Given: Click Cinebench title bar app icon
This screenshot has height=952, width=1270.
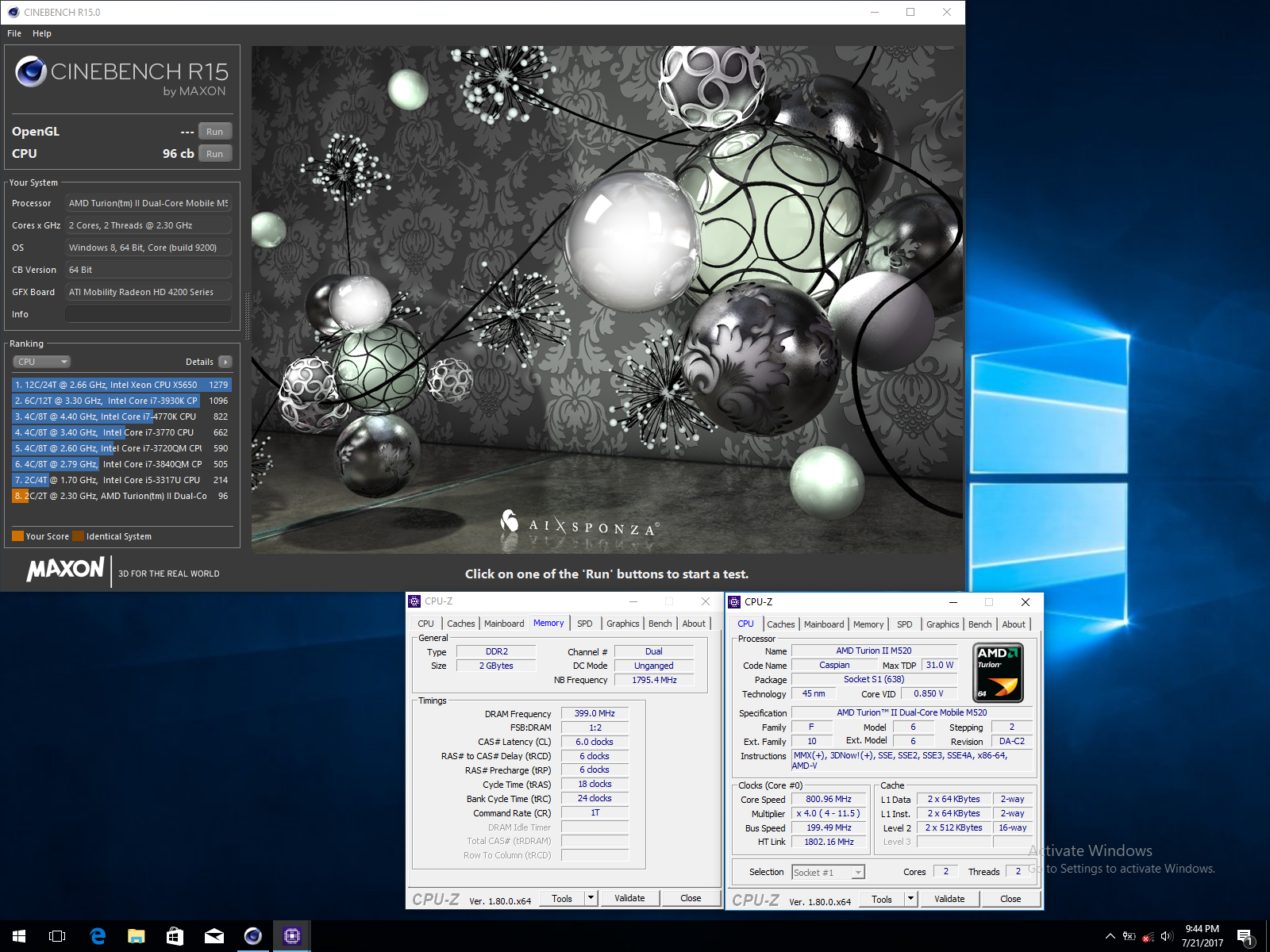Looking at the screenshot, I should tap(13, 12).
